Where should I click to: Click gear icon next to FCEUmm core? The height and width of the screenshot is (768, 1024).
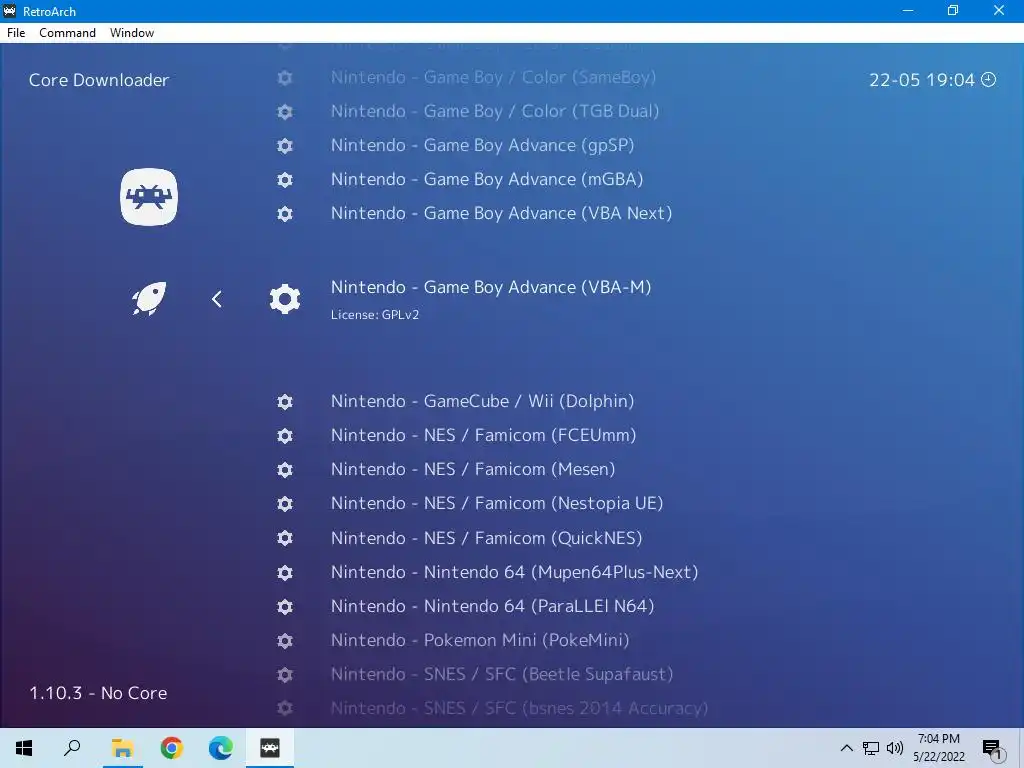[x=285, y=436]
